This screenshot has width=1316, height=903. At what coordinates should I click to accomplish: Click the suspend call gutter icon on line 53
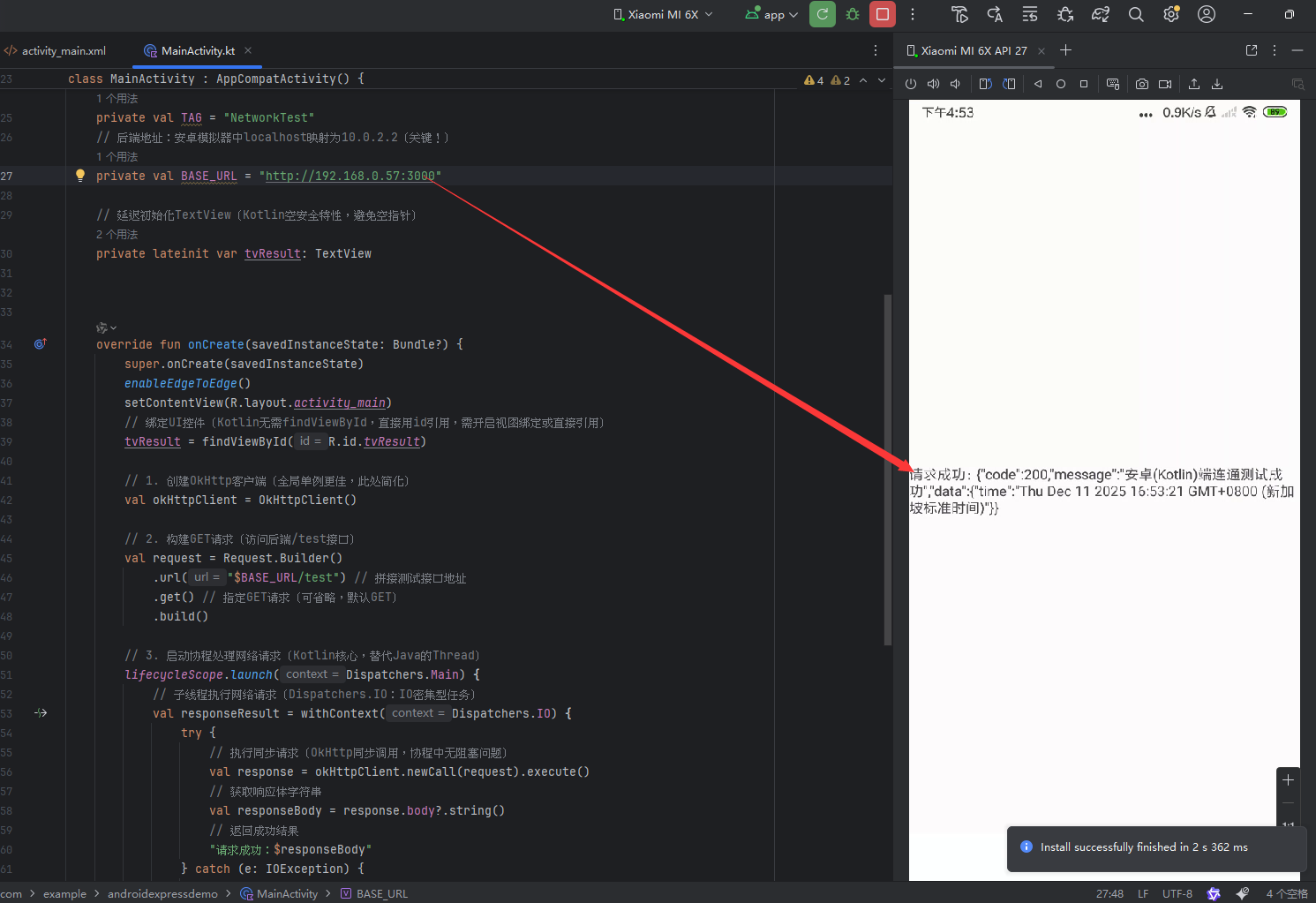pyautogui.click(x=41, y=713)
